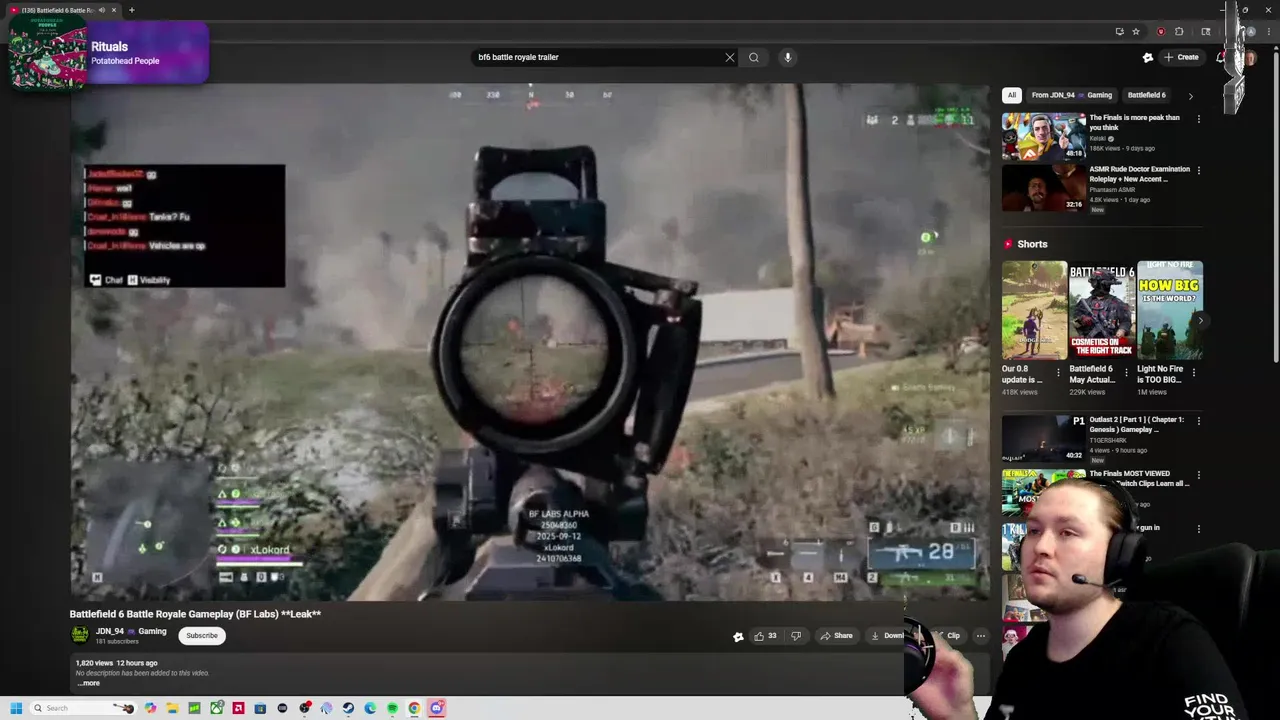Open the 'JDN_94 Gaming' channel name link
The height and width of the screenshot is (720, 1280).
[x=131, y=631]
